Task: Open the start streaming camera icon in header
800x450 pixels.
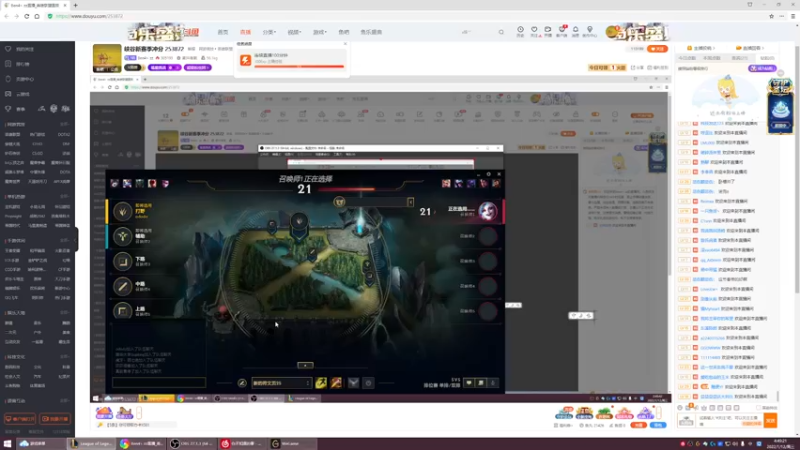Action: pos(547,31)
